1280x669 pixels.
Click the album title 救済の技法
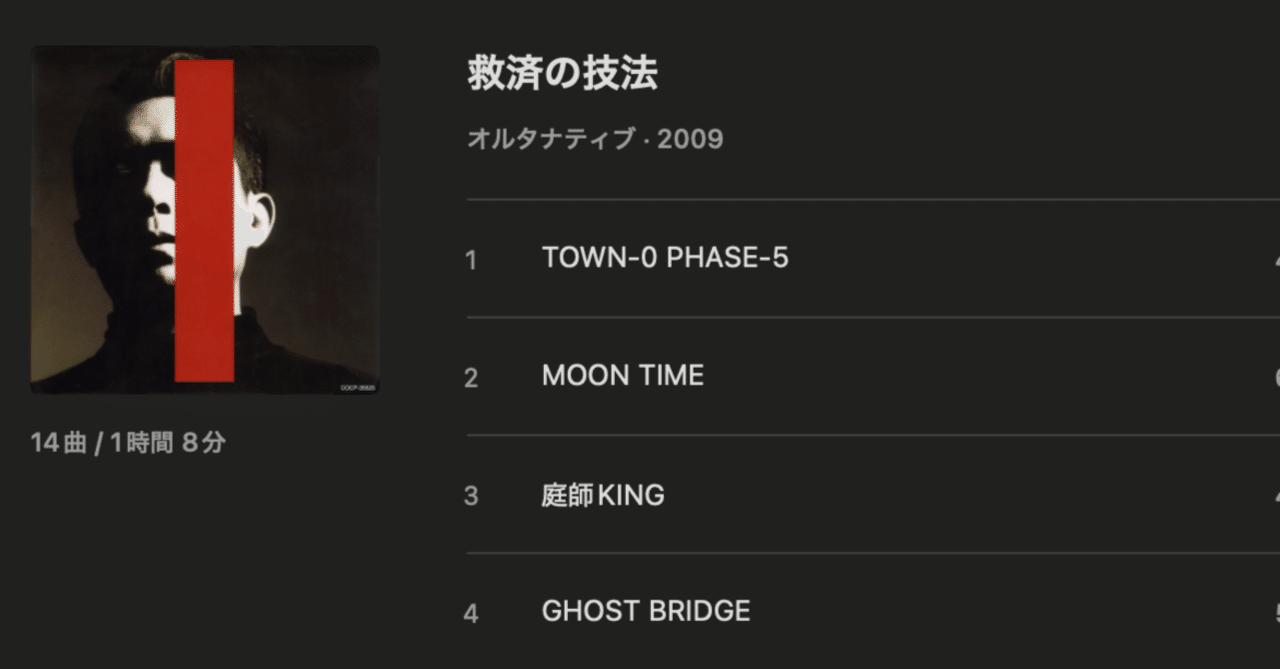tap(561, 73)
